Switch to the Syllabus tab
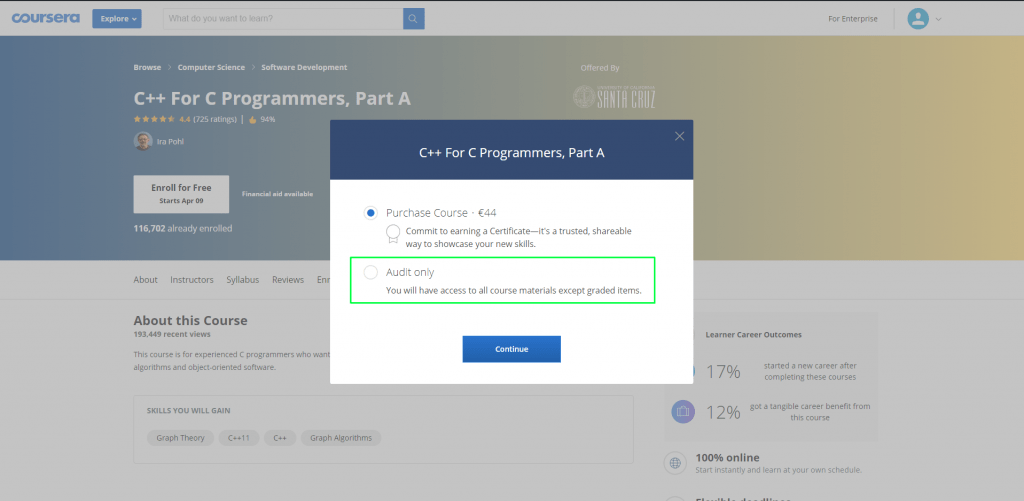 click(x=243, y=280)
